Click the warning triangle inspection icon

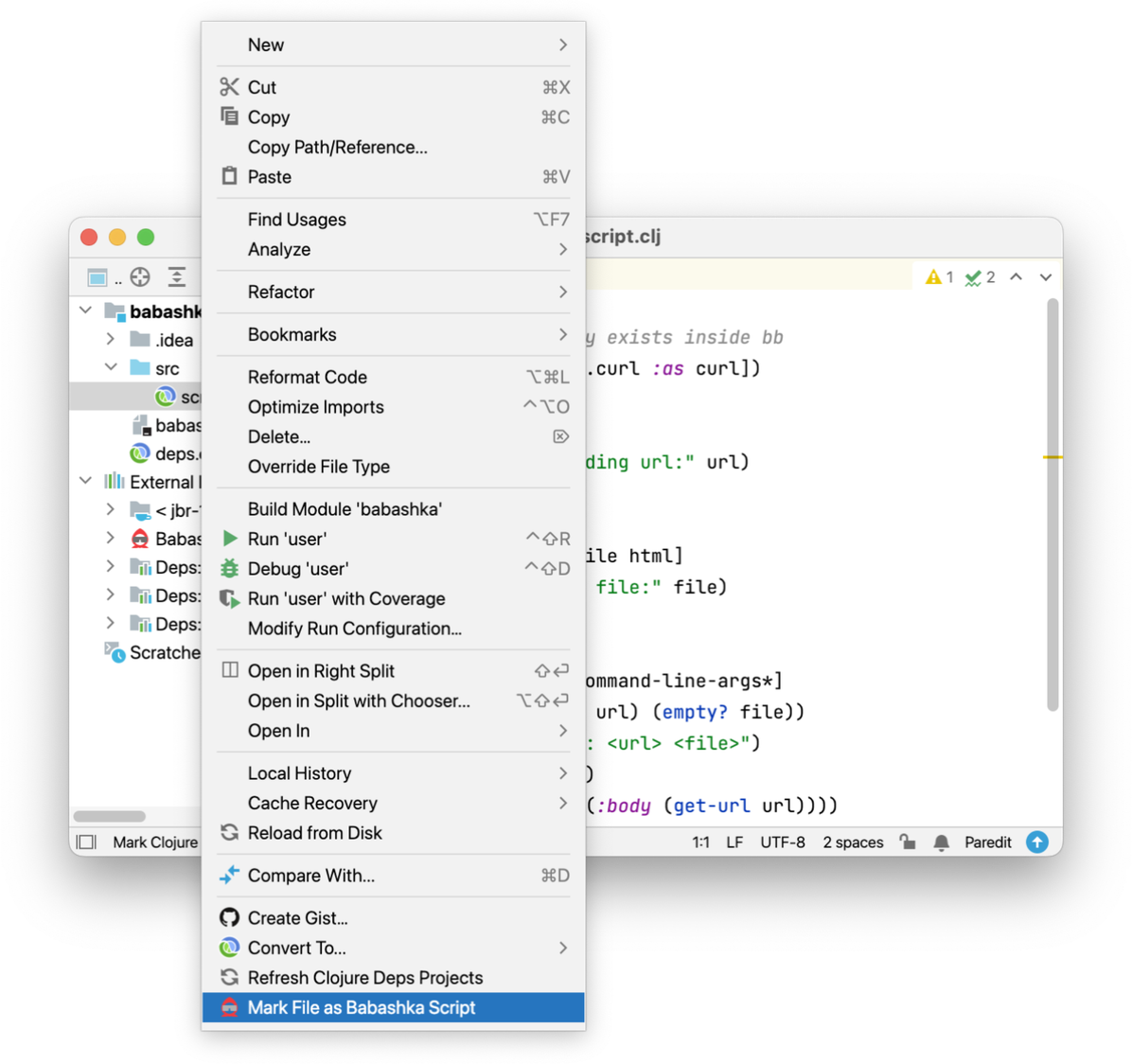pyautogui.click(x=933, y=277)
